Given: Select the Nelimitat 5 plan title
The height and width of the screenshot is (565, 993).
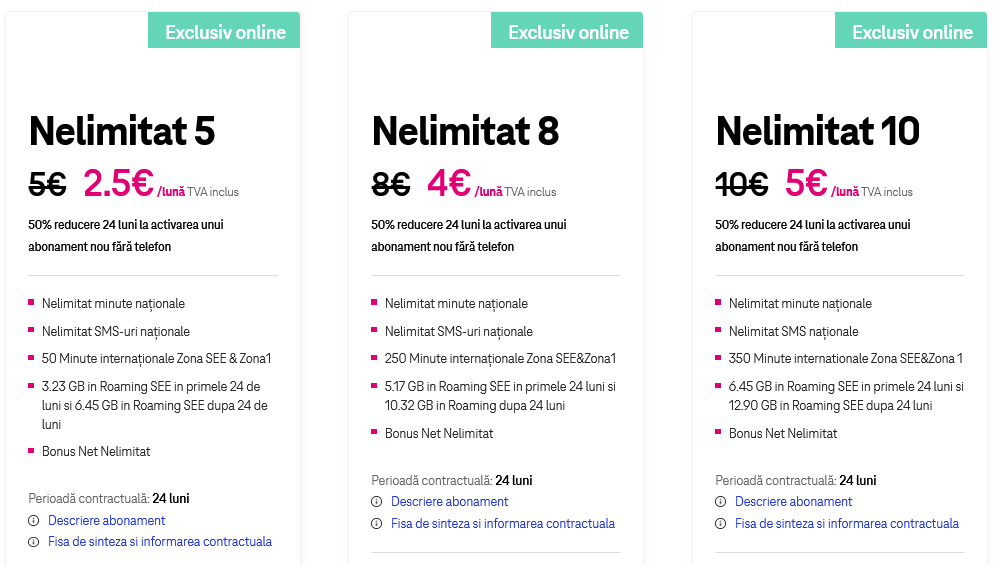Looking at the screenshot, I should click(x=122, y=131).
